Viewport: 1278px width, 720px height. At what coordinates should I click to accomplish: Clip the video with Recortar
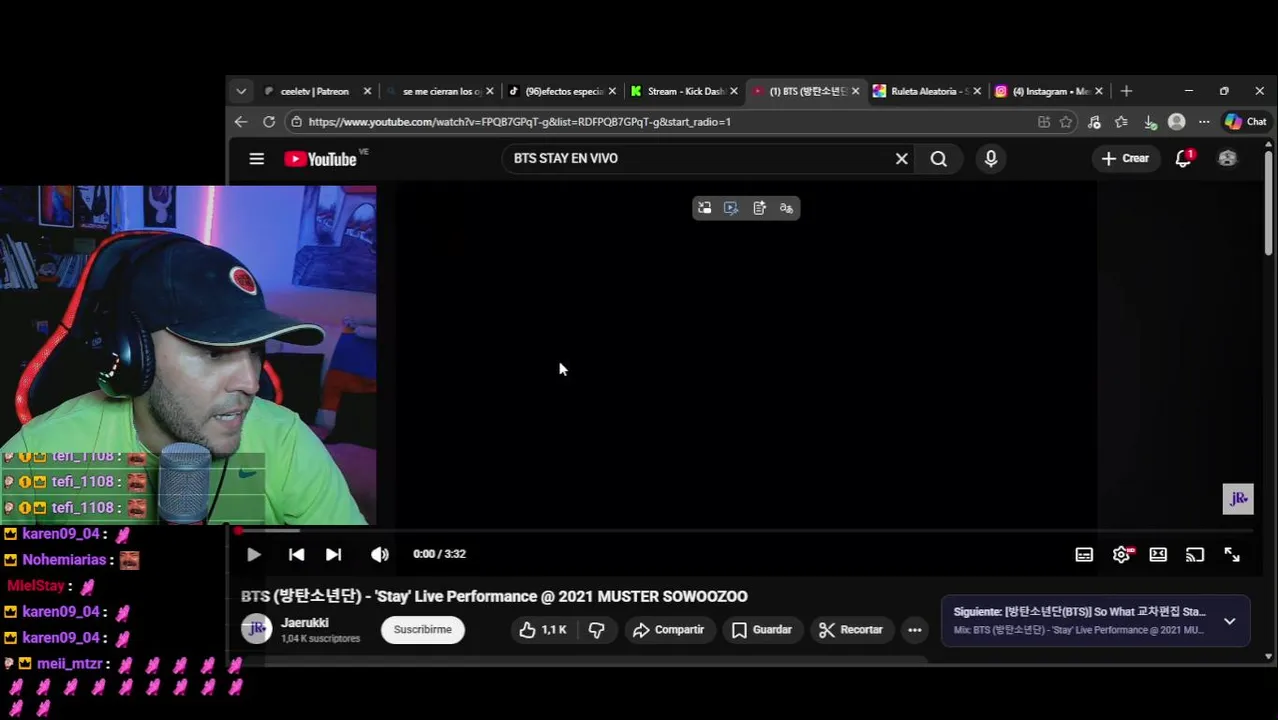coord(851,629)
